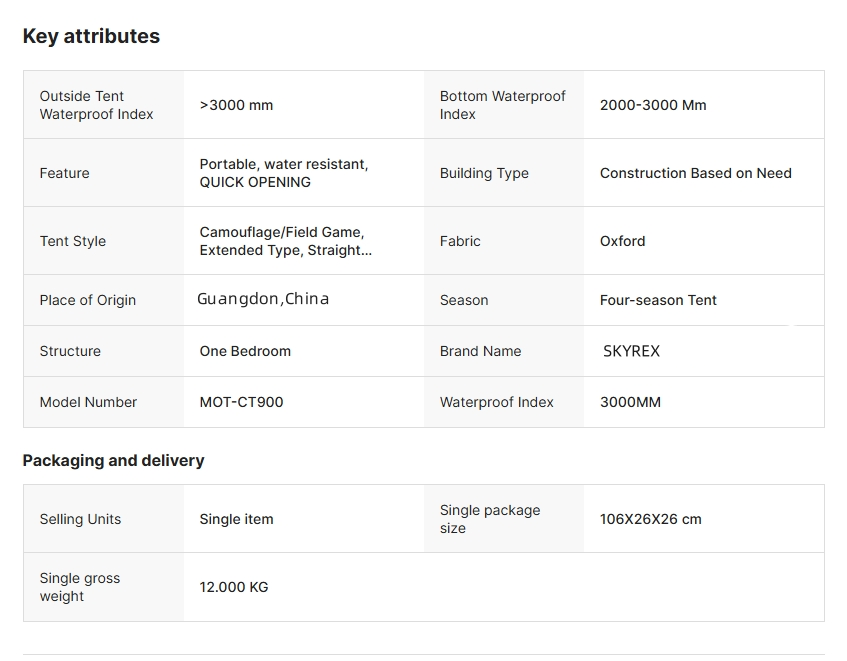Click the Bottom Waterproof Index label
Viewport: 847px width, 661px height.
pyautogui.click(x=502, y=105)
